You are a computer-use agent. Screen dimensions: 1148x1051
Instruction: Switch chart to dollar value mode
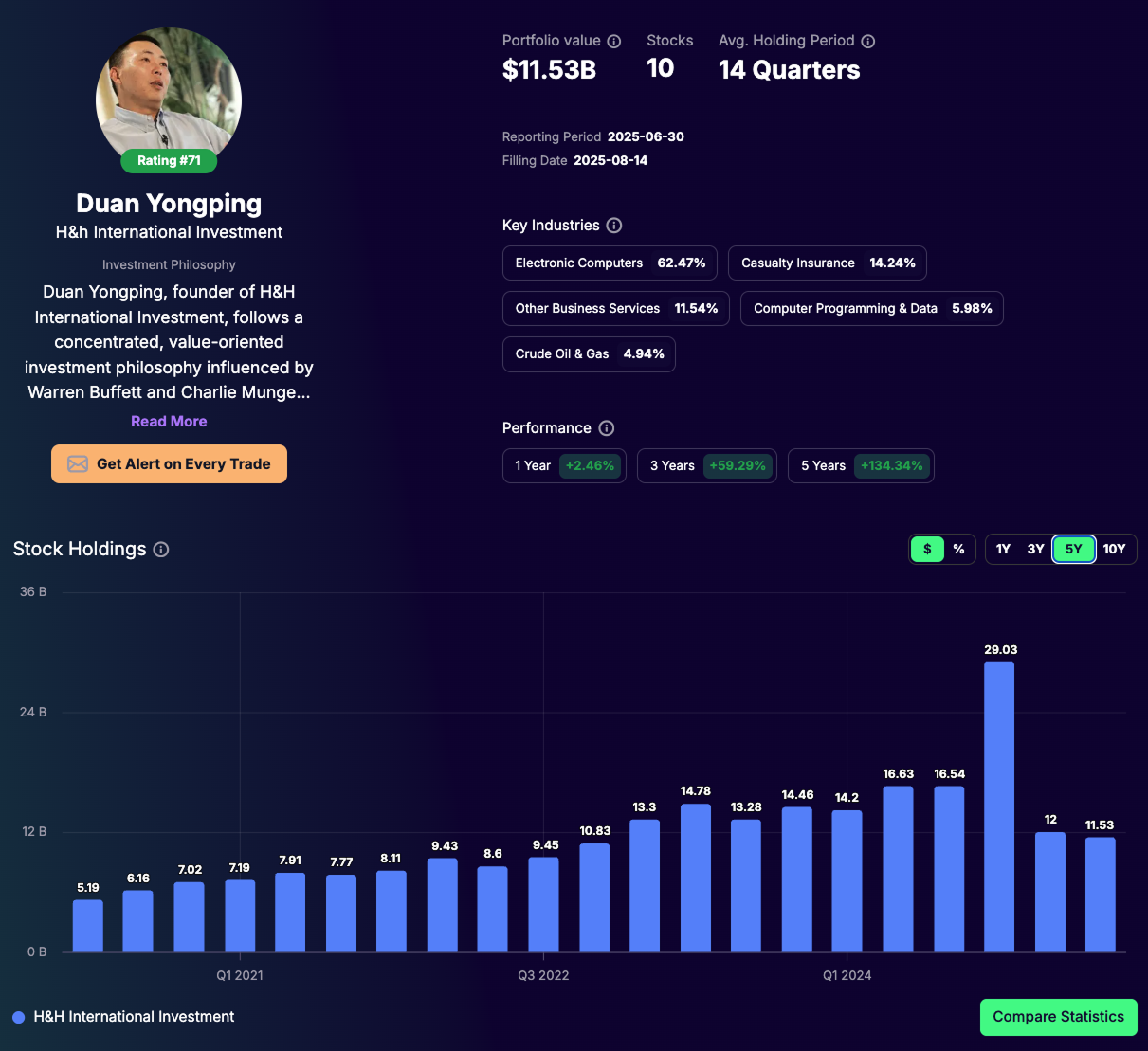coord(927,549)
